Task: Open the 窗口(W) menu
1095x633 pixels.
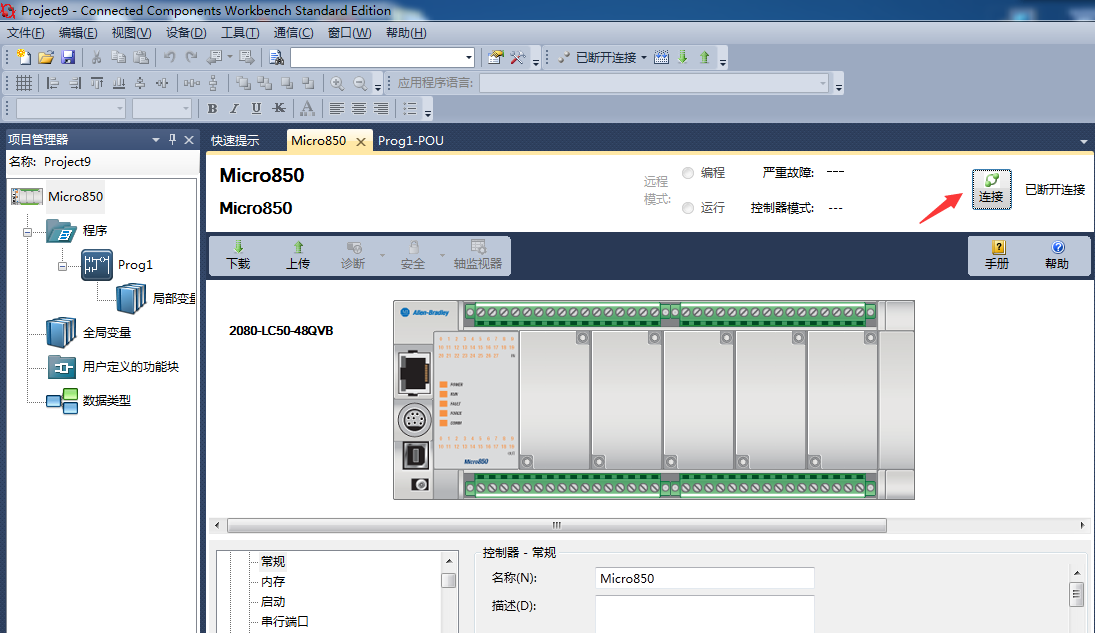Action: click(349, 33)
